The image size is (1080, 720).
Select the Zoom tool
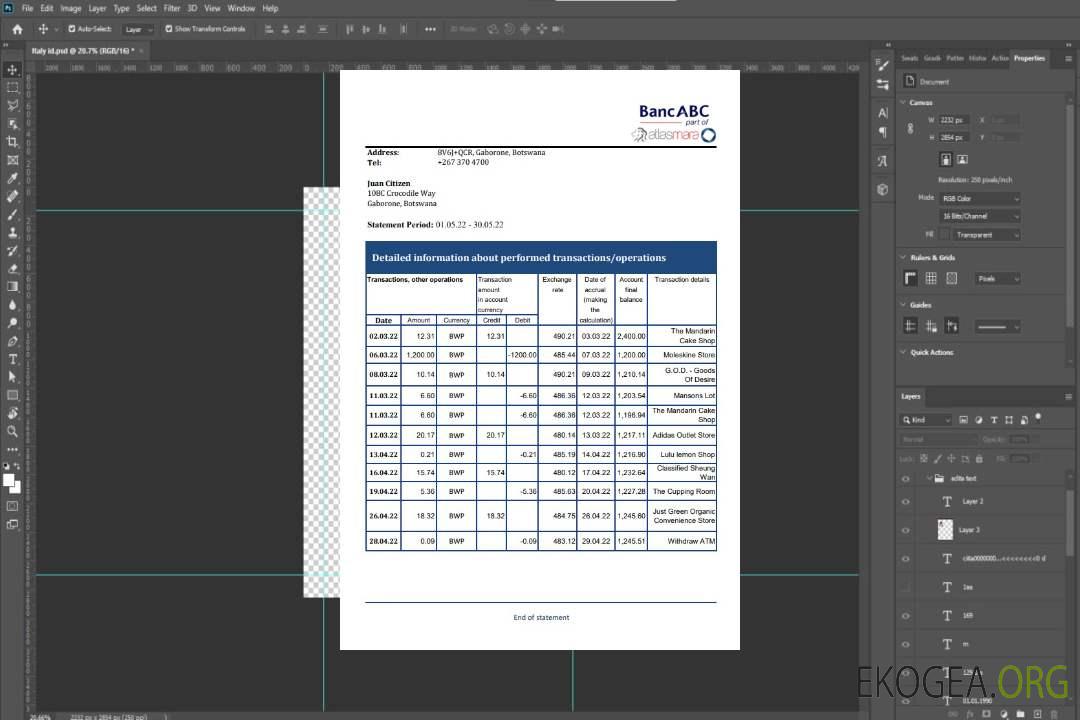[x=12, y=431]
